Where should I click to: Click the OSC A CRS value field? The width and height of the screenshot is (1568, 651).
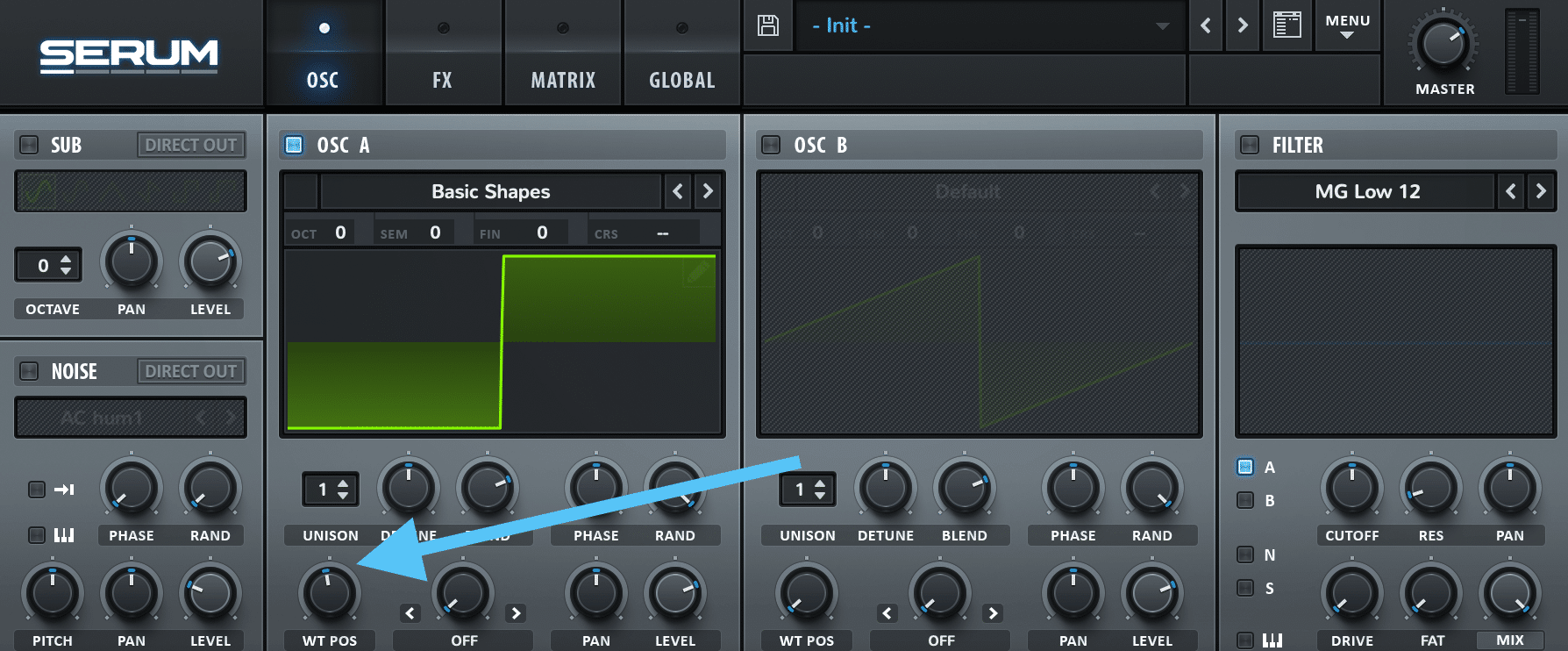tap(662, 232)
